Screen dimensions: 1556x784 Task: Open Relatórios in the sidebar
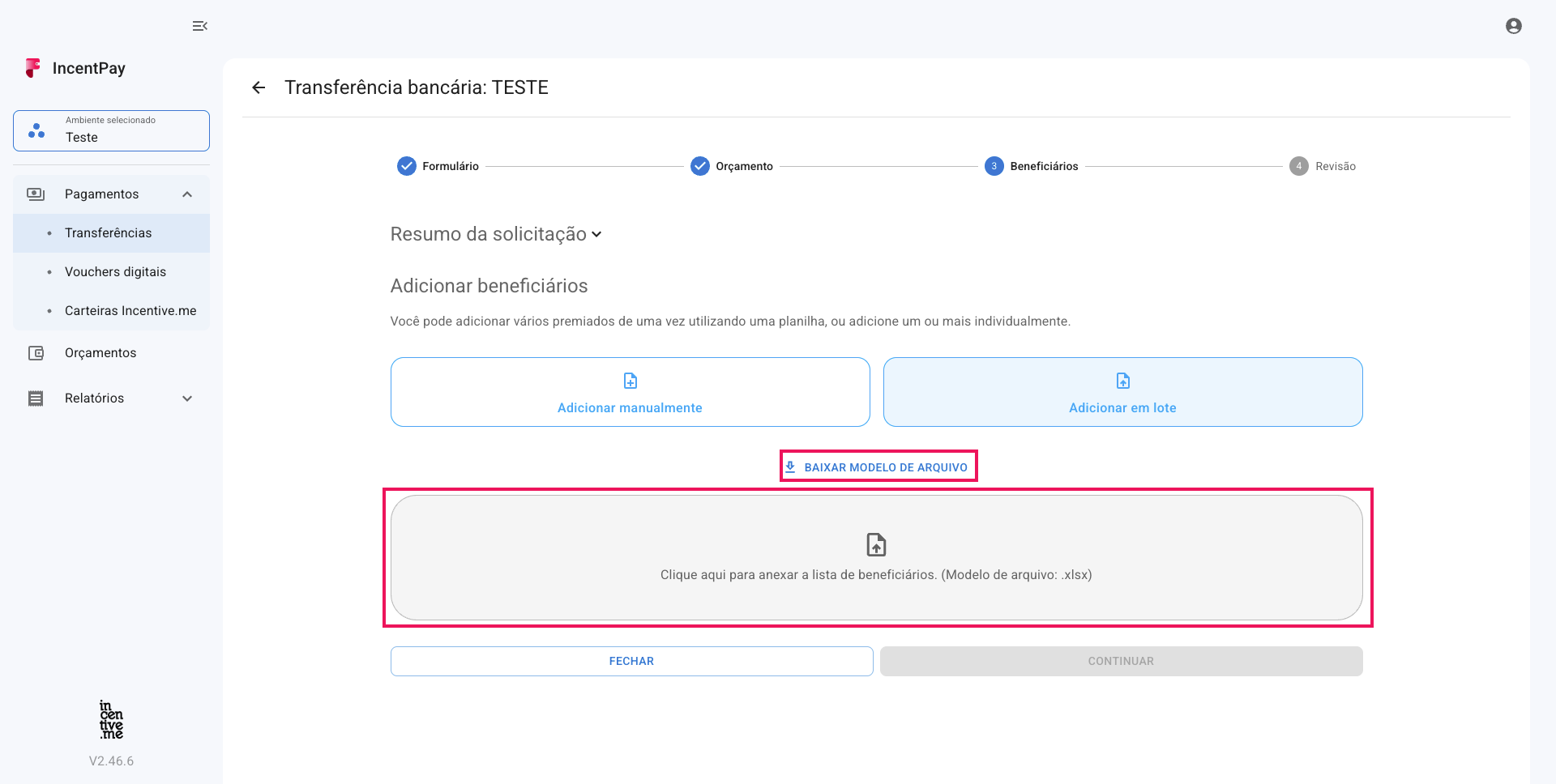(111, 398)
